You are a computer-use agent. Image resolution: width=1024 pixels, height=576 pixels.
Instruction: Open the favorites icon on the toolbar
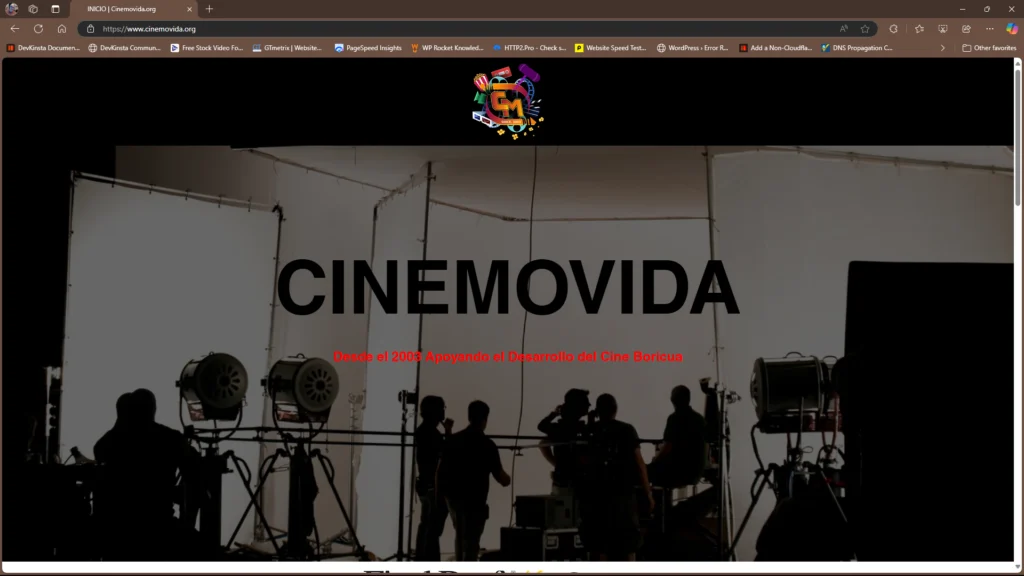tap(919, 28)
